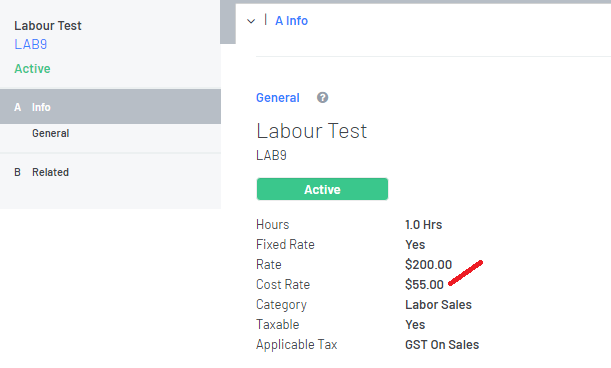Click the LAB9 code under the heading
Viewport: 611px width, 368px height.
coord(271,156)
